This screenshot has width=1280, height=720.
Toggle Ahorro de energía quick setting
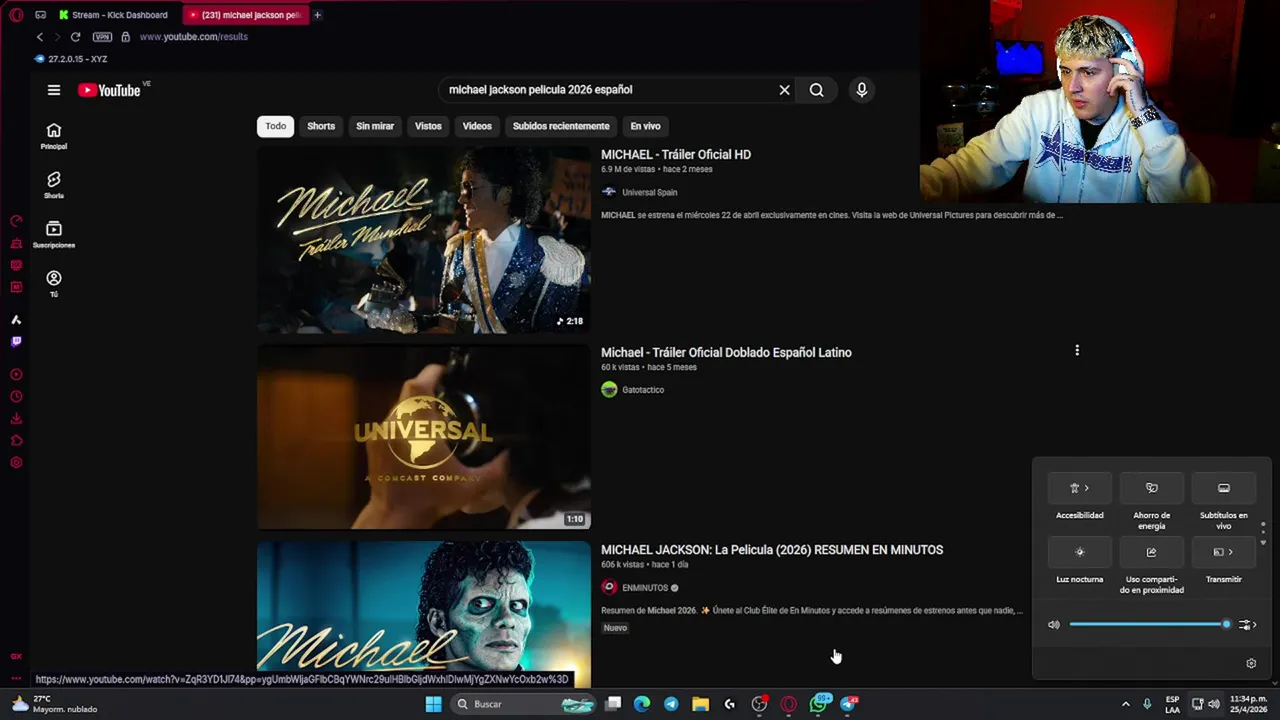(1152, 488)
